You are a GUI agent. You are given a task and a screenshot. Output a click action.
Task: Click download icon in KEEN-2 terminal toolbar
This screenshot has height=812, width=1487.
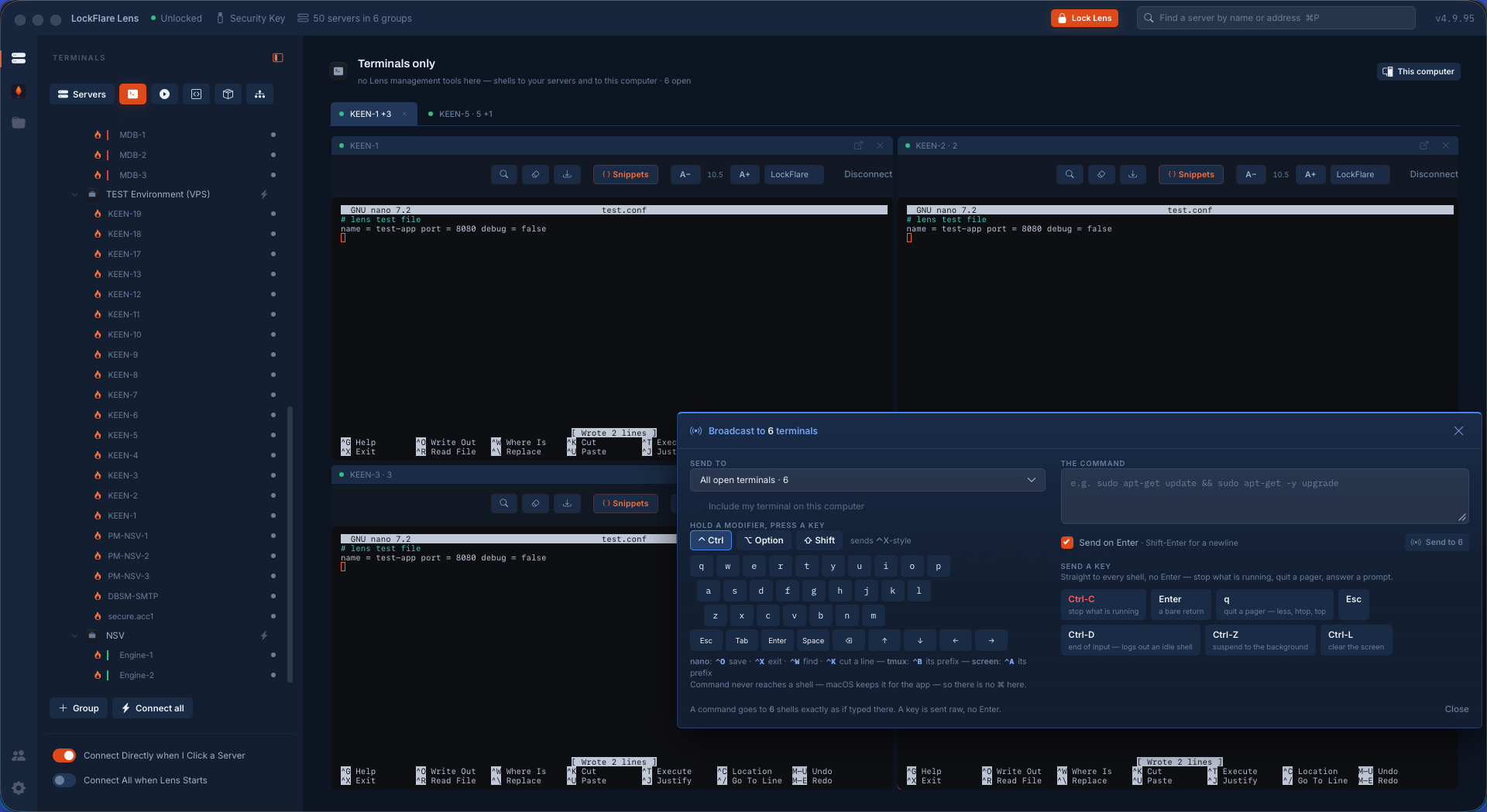pos(1133,175)
